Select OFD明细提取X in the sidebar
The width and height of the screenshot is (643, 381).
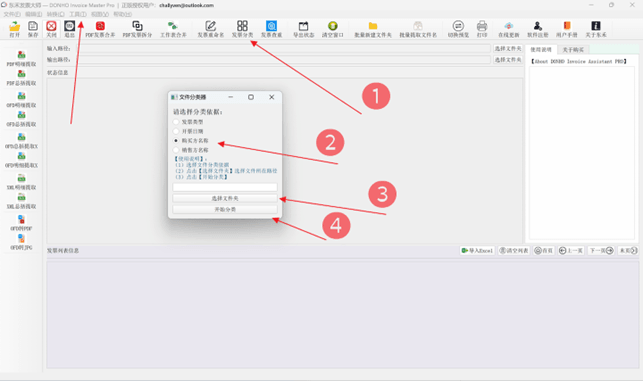click(21, 160)
